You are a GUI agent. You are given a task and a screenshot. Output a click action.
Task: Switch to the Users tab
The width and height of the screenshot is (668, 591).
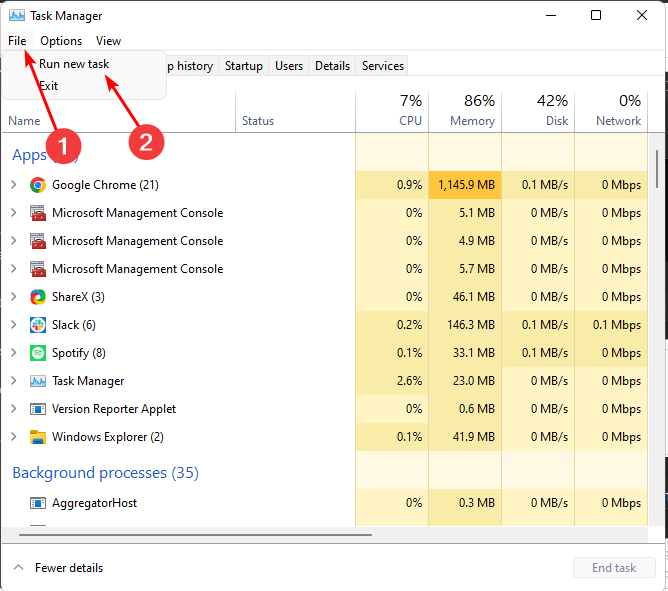point(289,66)
